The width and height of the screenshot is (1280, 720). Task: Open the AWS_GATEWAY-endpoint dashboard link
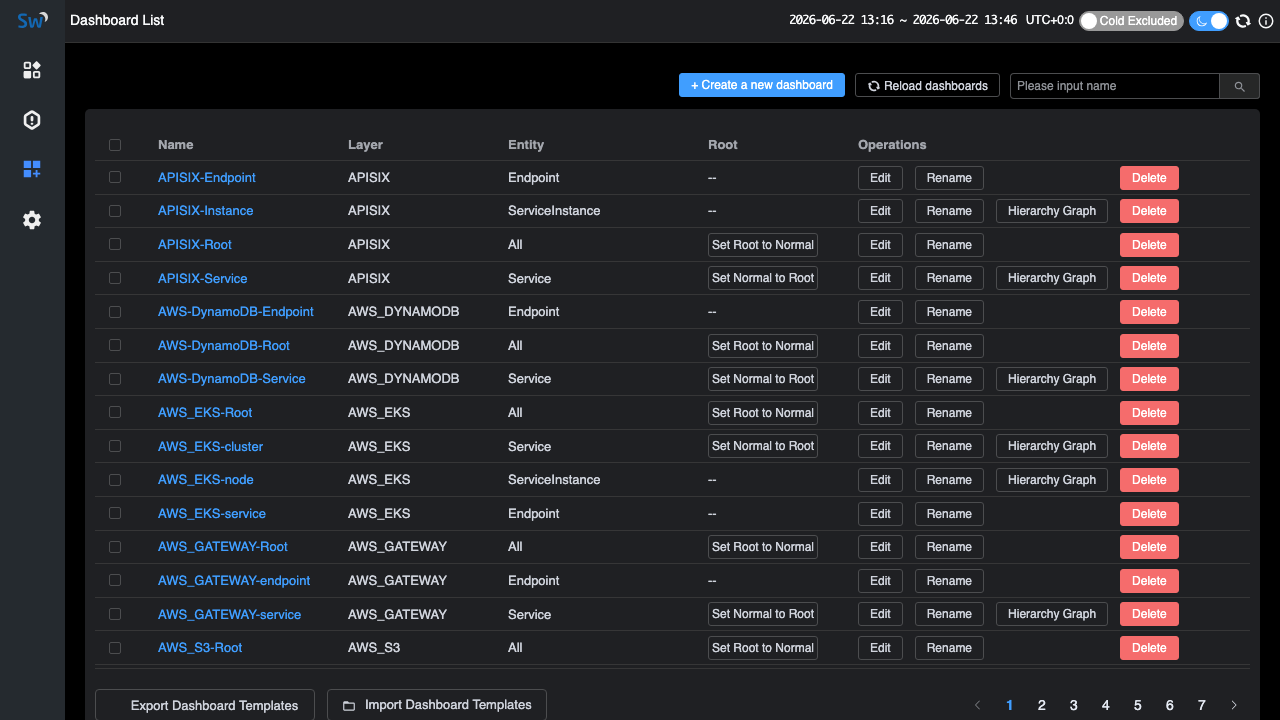pos(234,581)
